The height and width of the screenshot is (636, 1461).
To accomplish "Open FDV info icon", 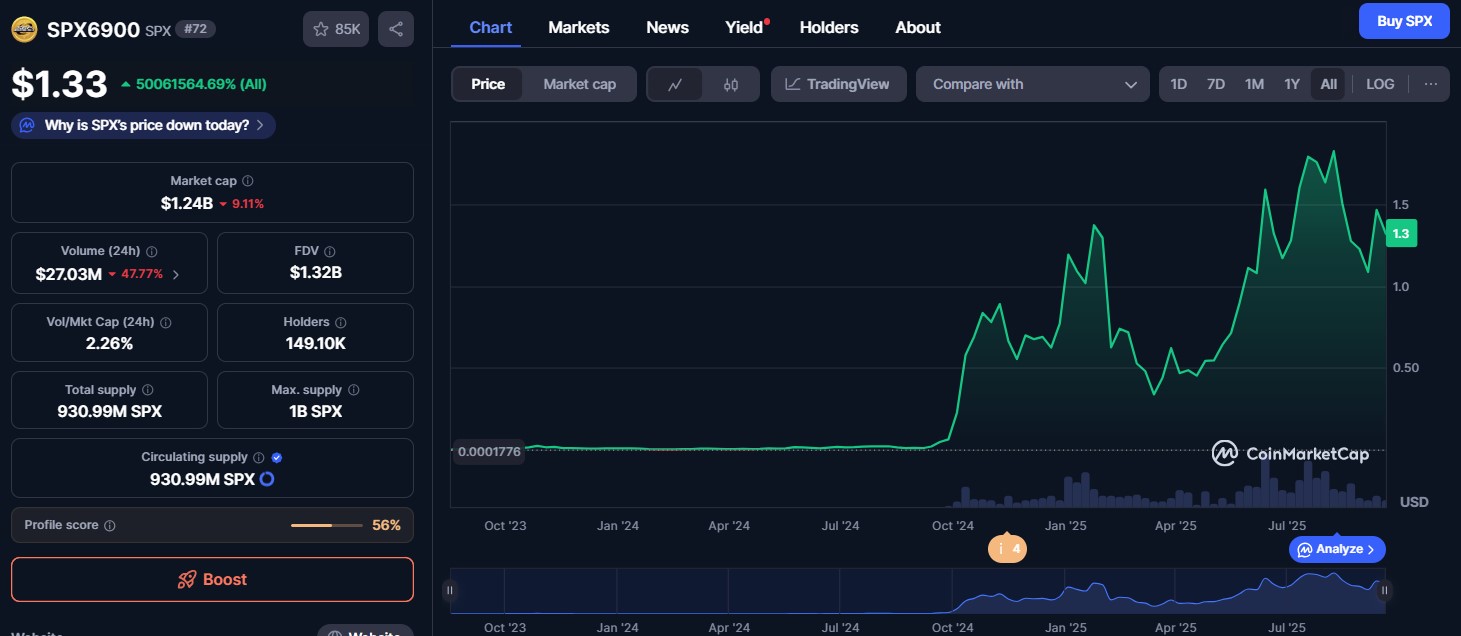I will (x=330, y=251).
